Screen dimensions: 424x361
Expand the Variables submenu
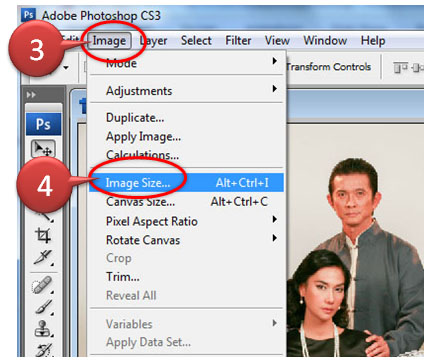(x=186, y=324)
